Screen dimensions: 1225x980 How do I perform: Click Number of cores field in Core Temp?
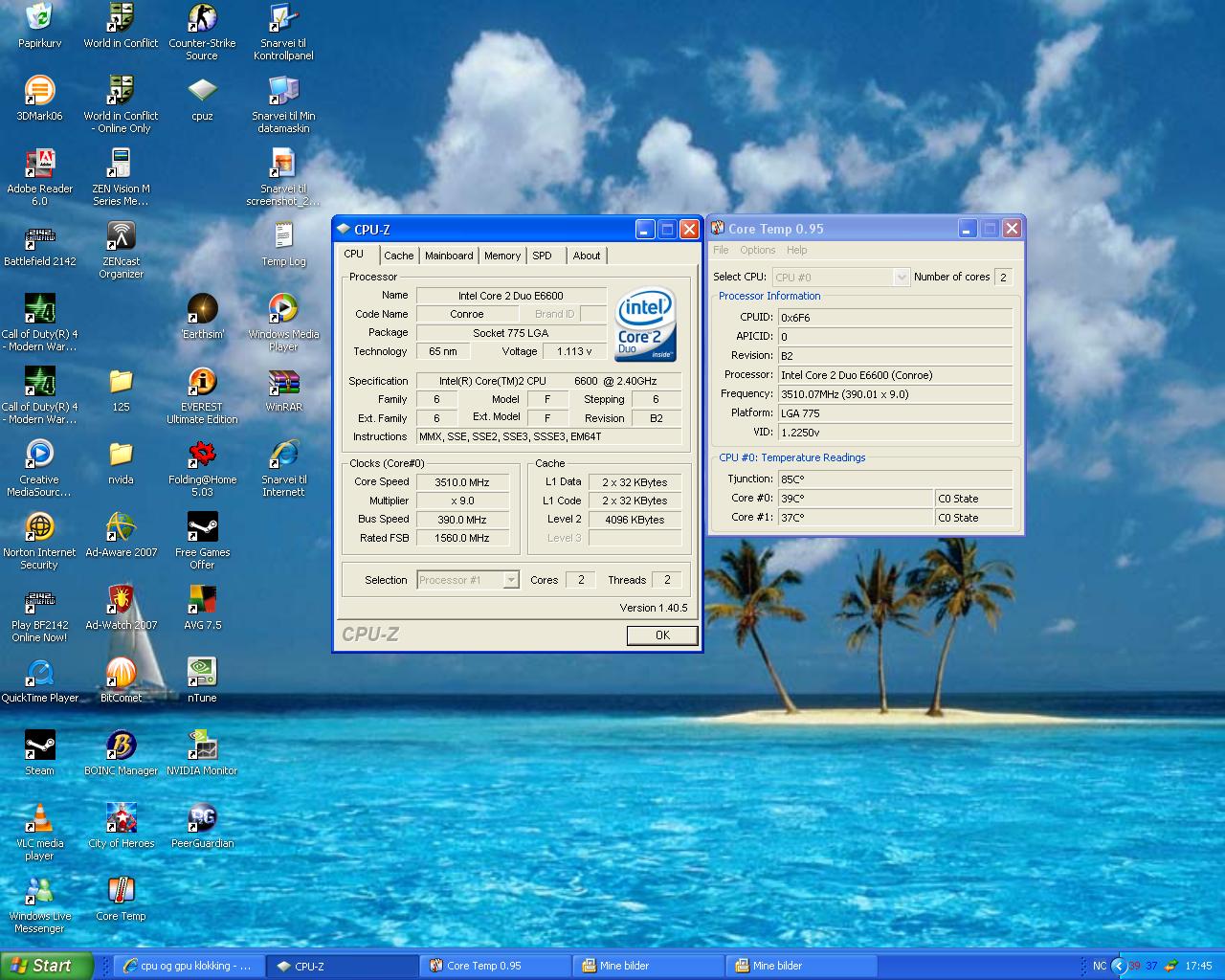[x=1003, y=277]
